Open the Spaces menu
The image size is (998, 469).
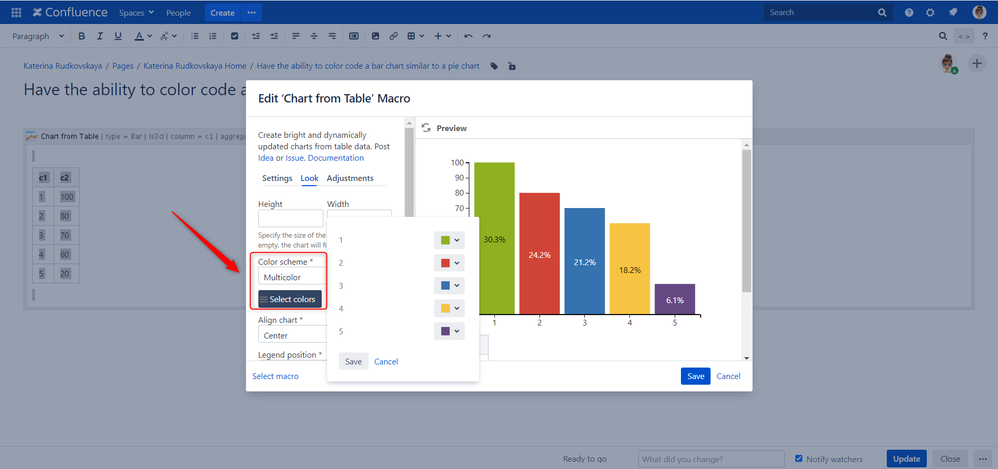[x=136, y=13]
